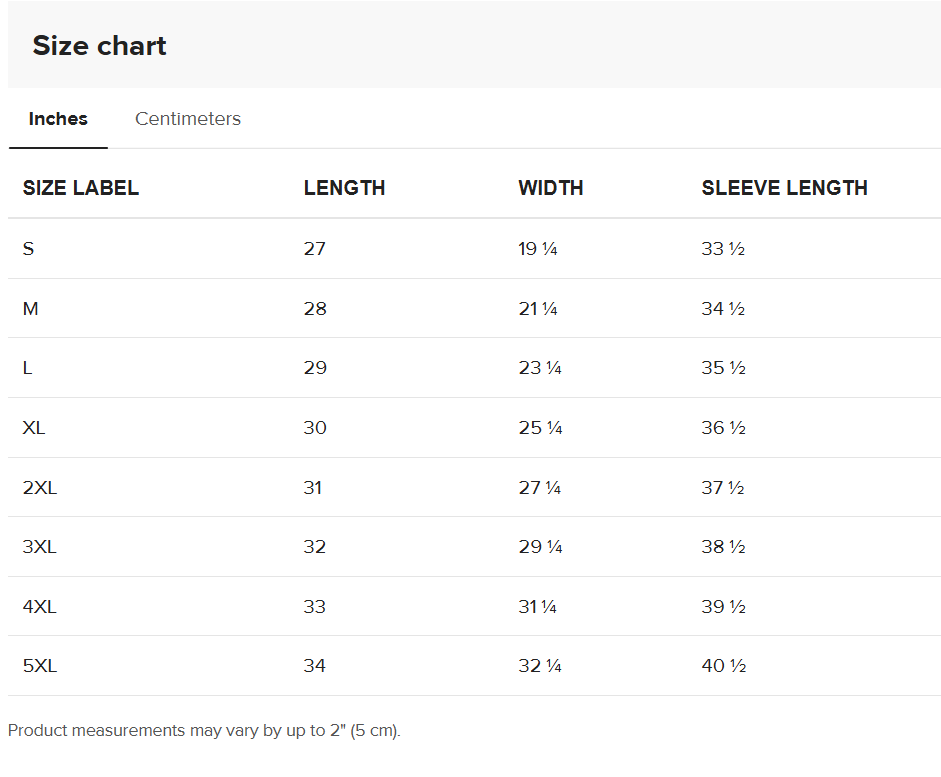Viewport: 941px width, 777px height.
Task: Click the width value 32 ¼
Action: [540, 666]
